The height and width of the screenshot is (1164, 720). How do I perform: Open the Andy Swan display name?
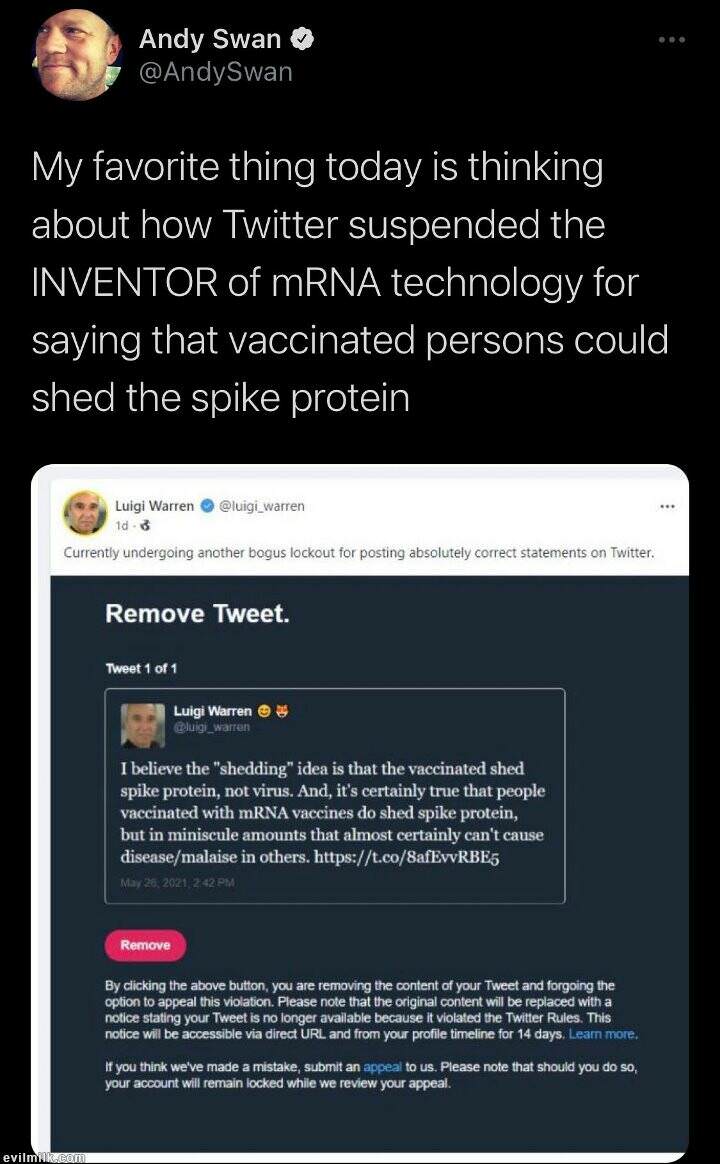pyautogui.click(x=210, y=40)
